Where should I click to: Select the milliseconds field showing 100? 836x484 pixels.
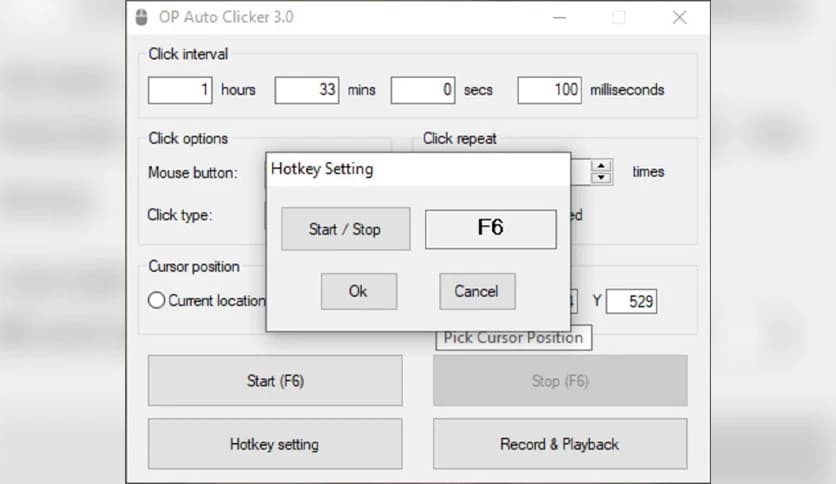(549, 90)
